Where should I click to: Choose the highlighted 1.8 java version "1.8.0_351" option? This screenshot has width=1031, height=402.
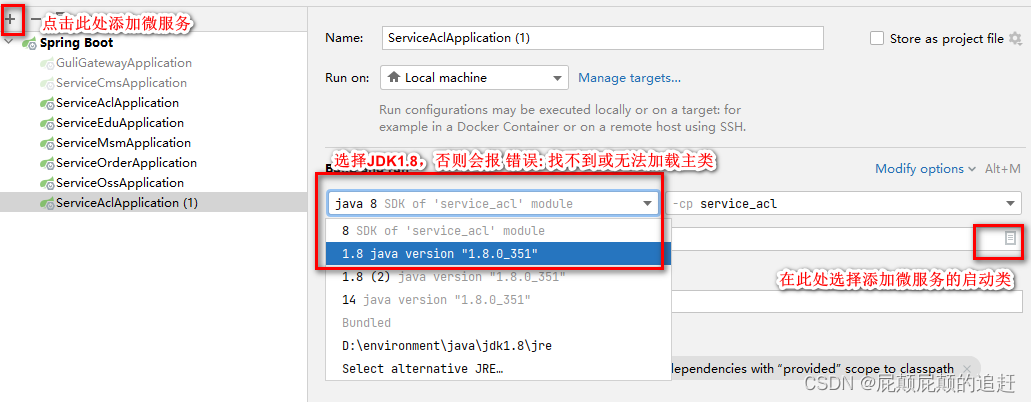498,253
